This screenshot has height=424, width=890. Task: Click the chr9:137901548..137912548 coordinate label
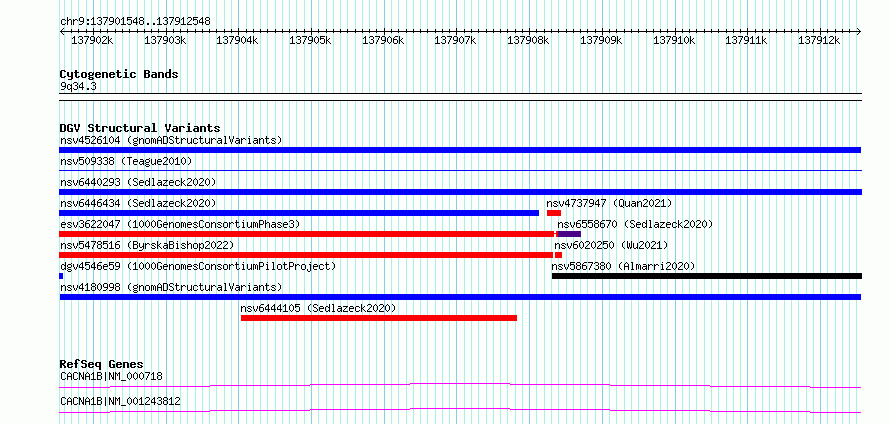tap(135, 22)
